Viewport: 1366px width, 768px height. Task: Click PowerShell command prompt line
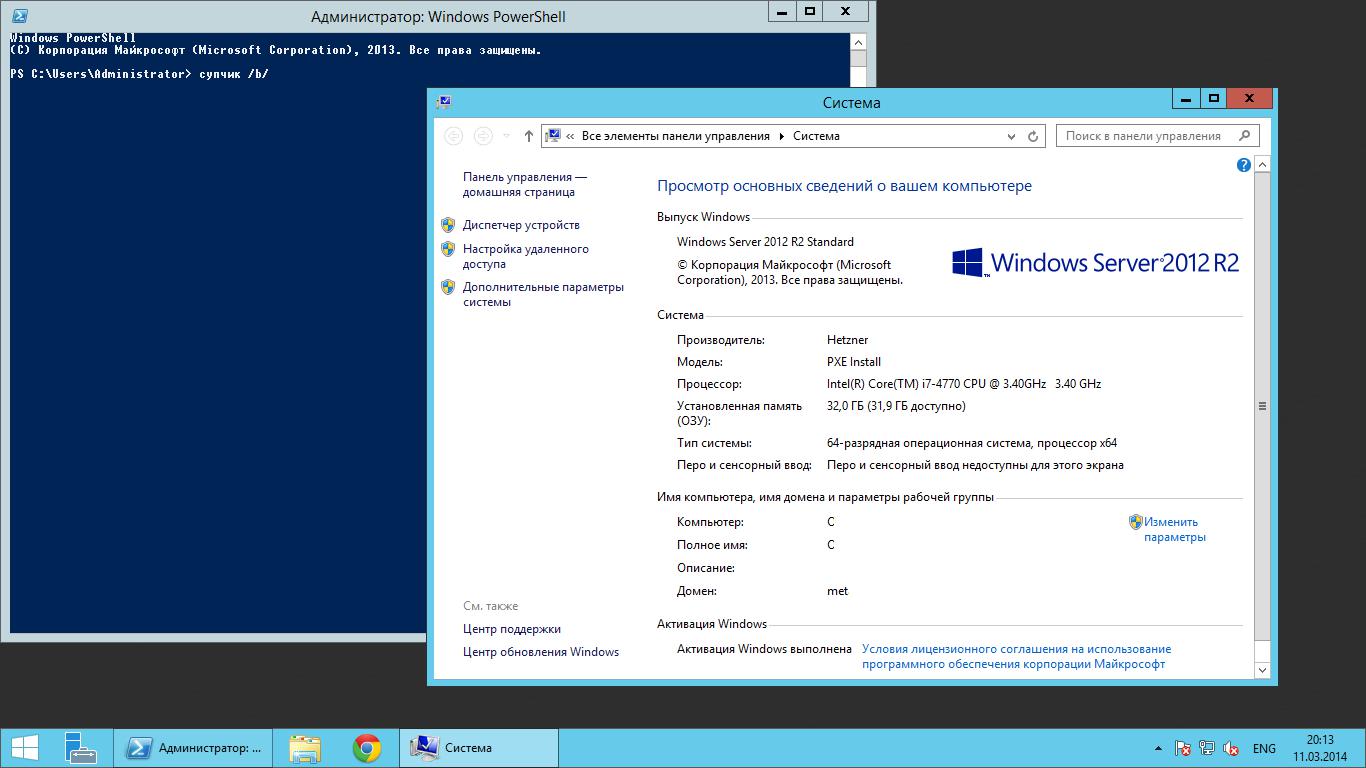[x=140, y=74]
